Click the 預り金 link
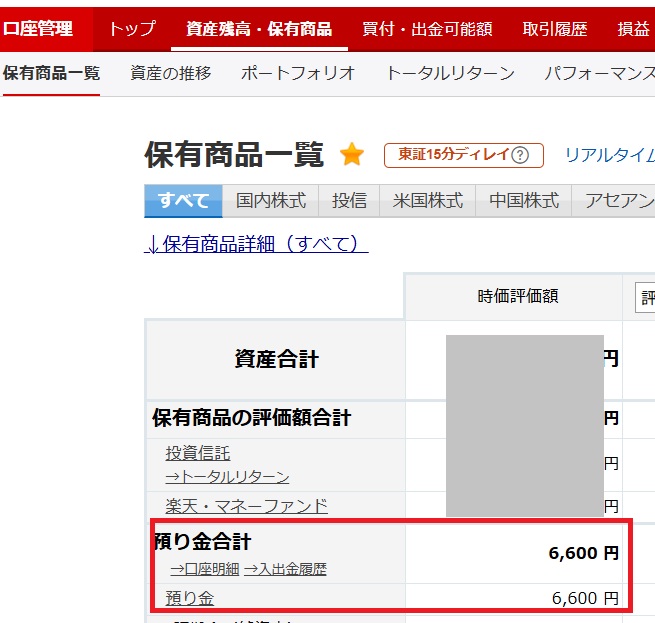This screenshot has height=623, width=655. coord(190,598)
